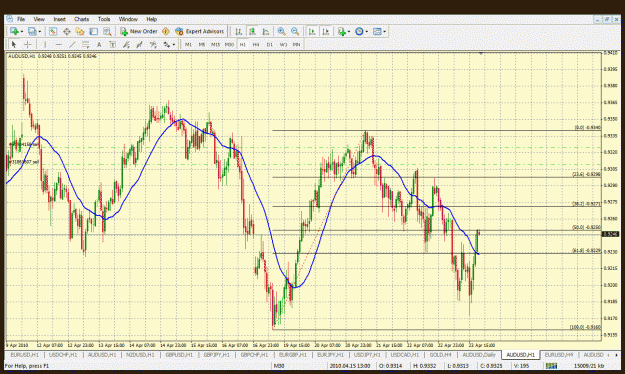The width and height of the screenshot is (625, 374).
Task: Open the Profiles toolbar icon
Action: [x=32, y=31]
